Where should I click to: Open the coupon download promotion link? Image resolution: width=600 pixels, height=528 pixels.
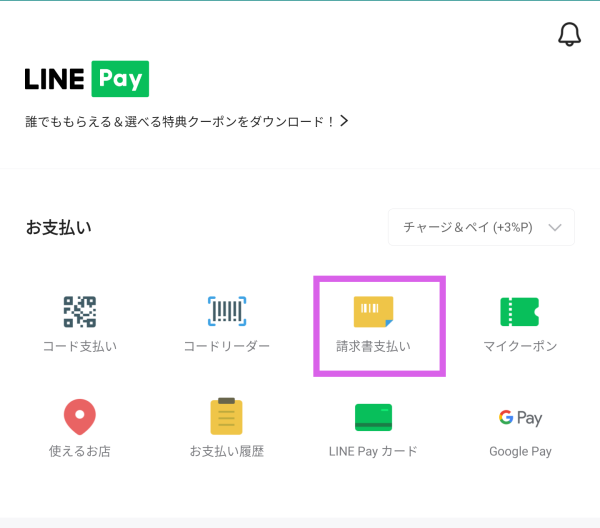click(187, 122)
